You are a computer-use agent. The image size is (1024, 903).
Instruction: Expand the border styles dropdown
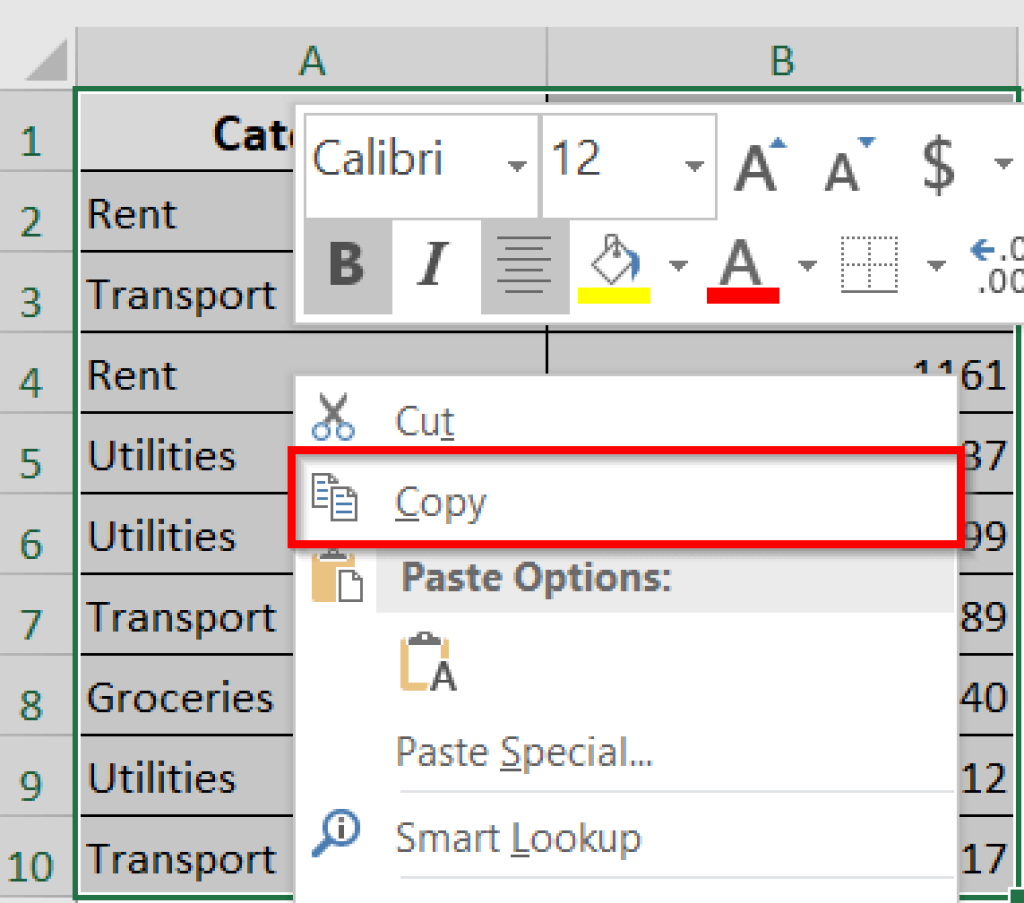(936, 266)
